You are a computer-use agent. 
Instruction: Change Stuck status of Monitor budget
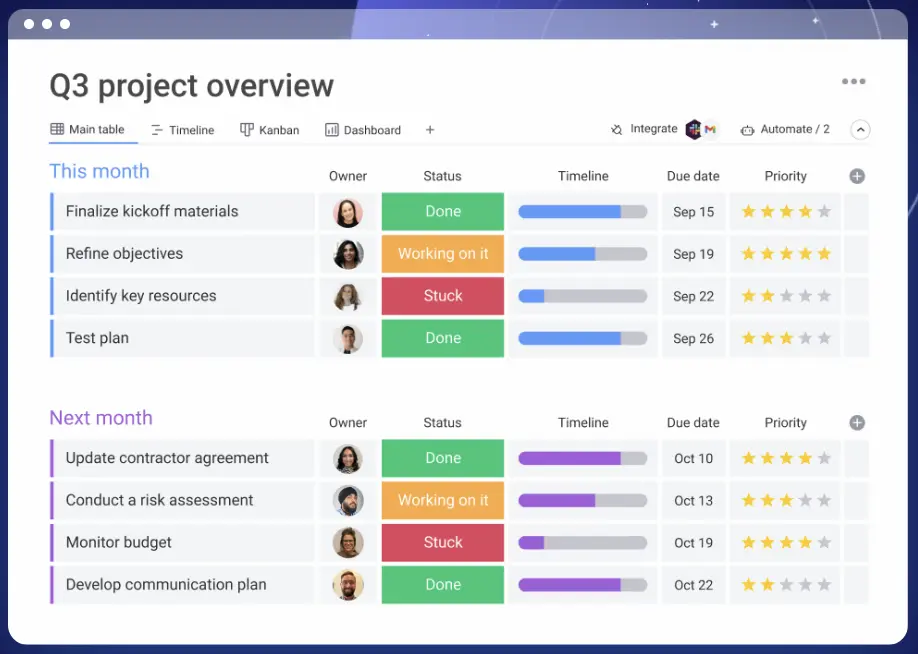(443, 542)
